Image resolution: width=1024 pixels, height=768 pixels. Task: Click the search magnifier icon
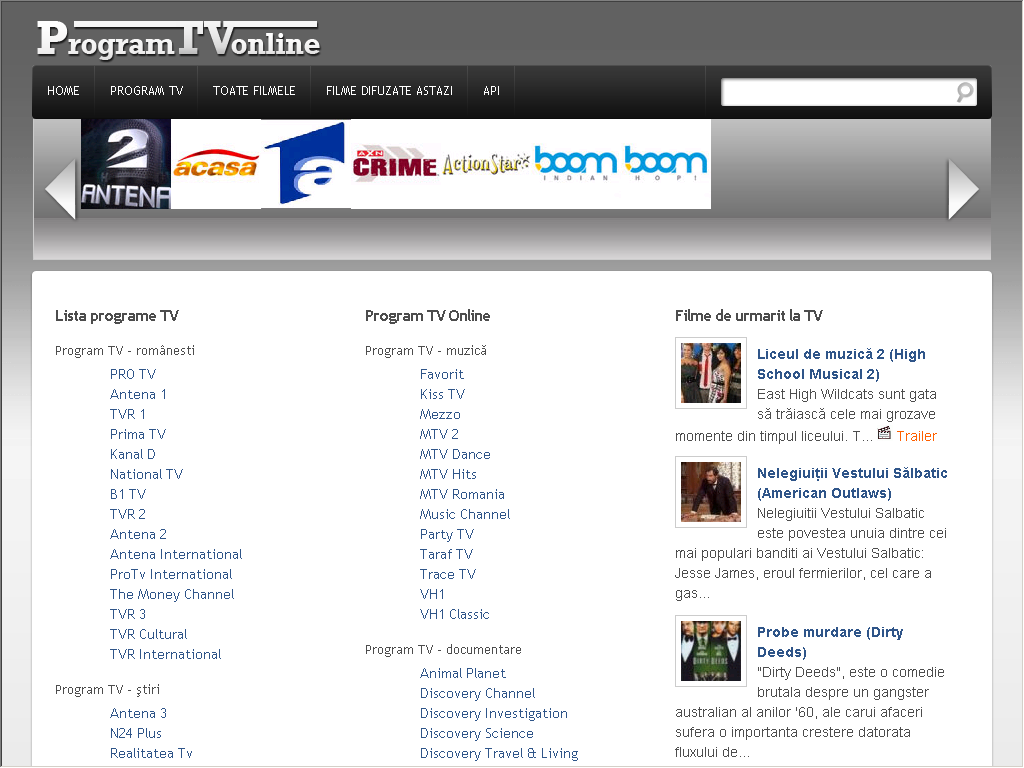[x=965, y=92]
